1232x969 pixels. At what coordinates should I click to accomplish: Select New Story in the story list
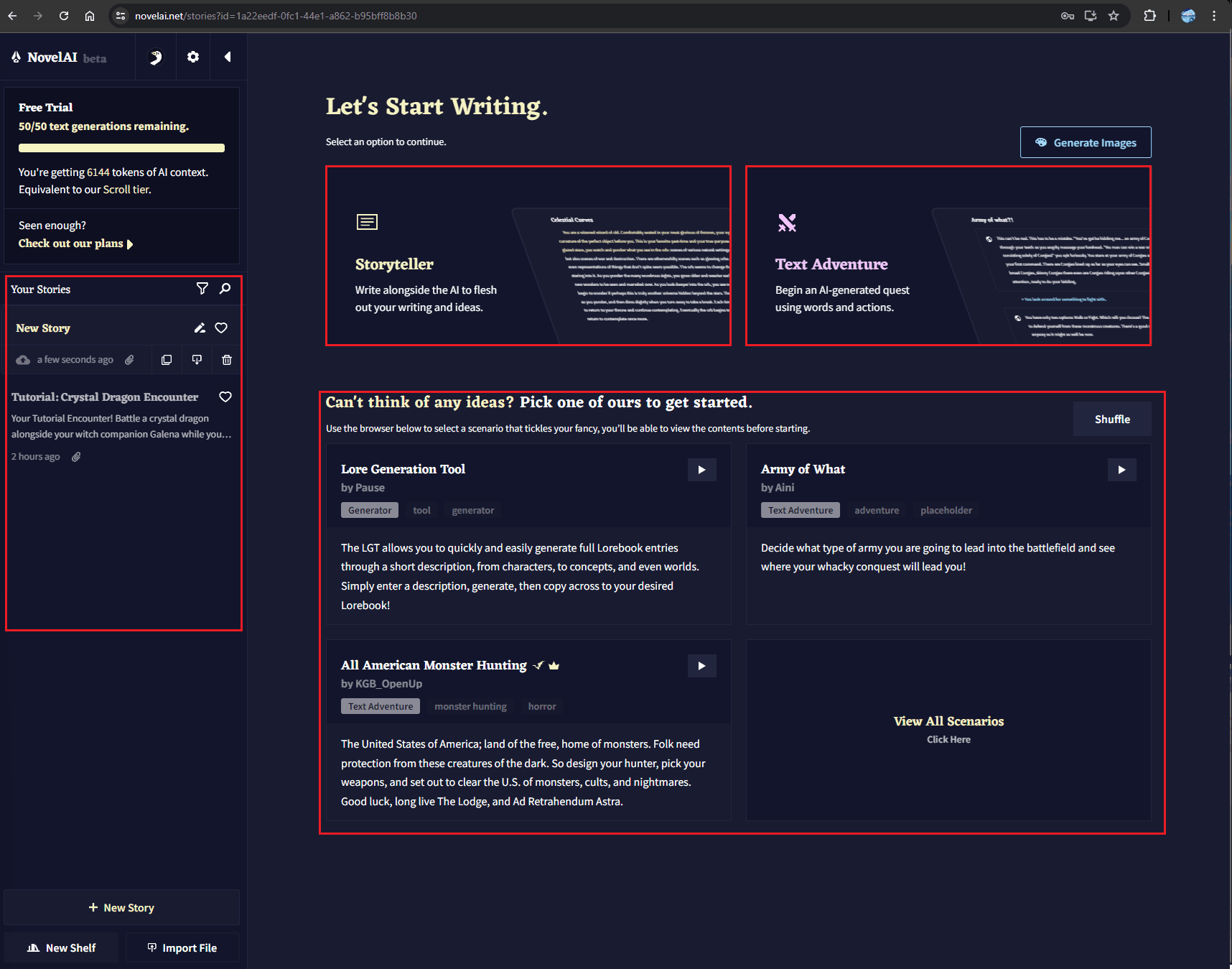(43, 328)
